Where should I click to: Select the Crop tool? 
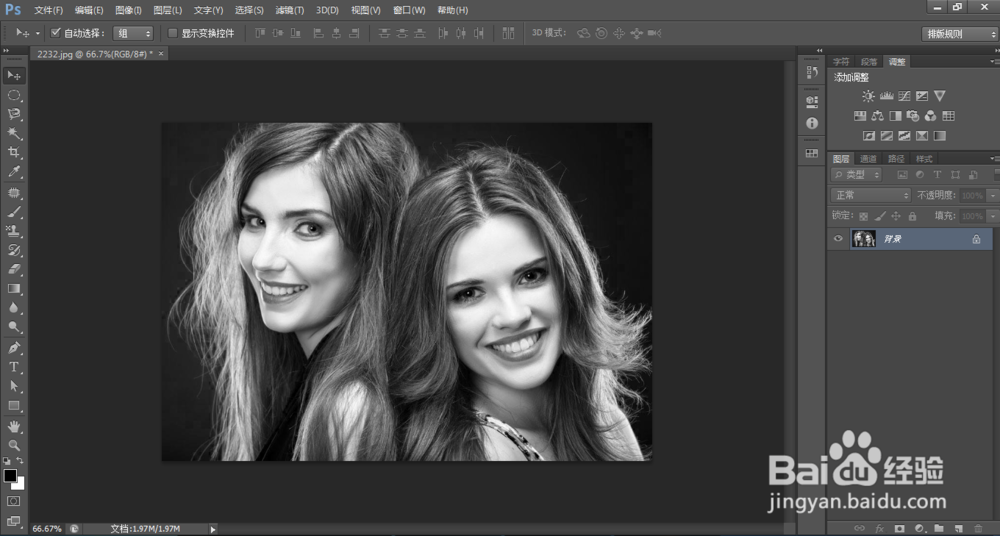(13, 152)
